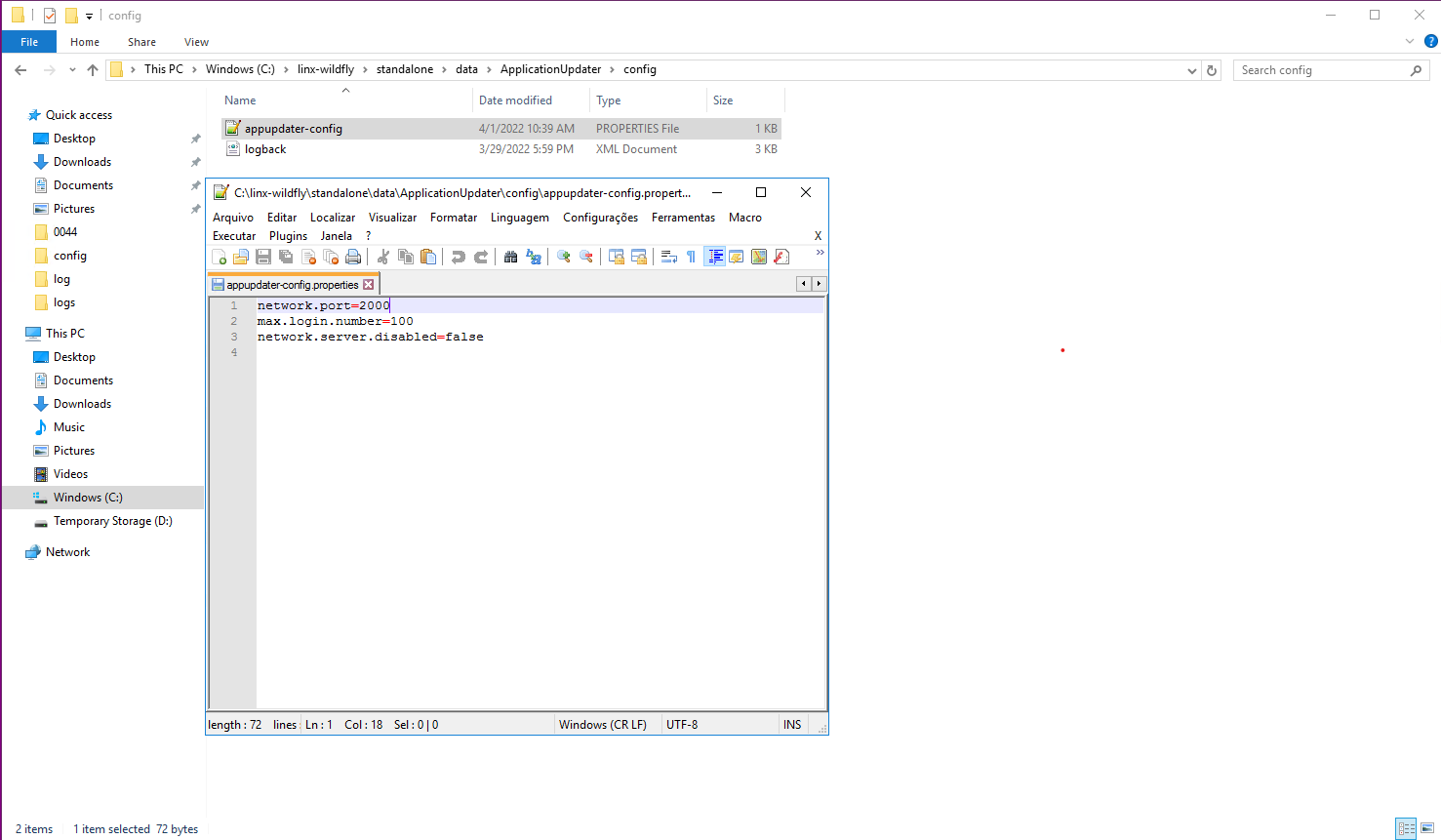Click the Type column header
The width and height of the screenshot is (1441, 840).
tap(648, 100)
